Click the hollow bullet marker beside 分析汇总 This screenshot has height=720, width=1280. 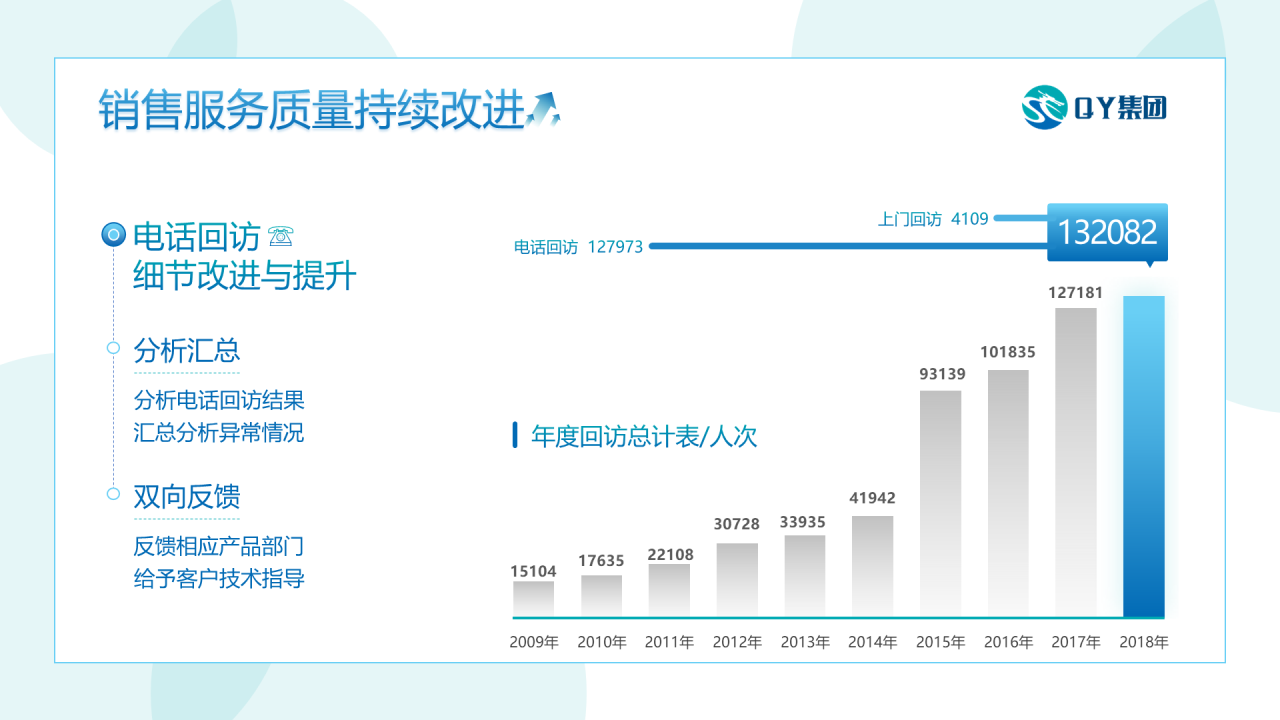[111, 350]
